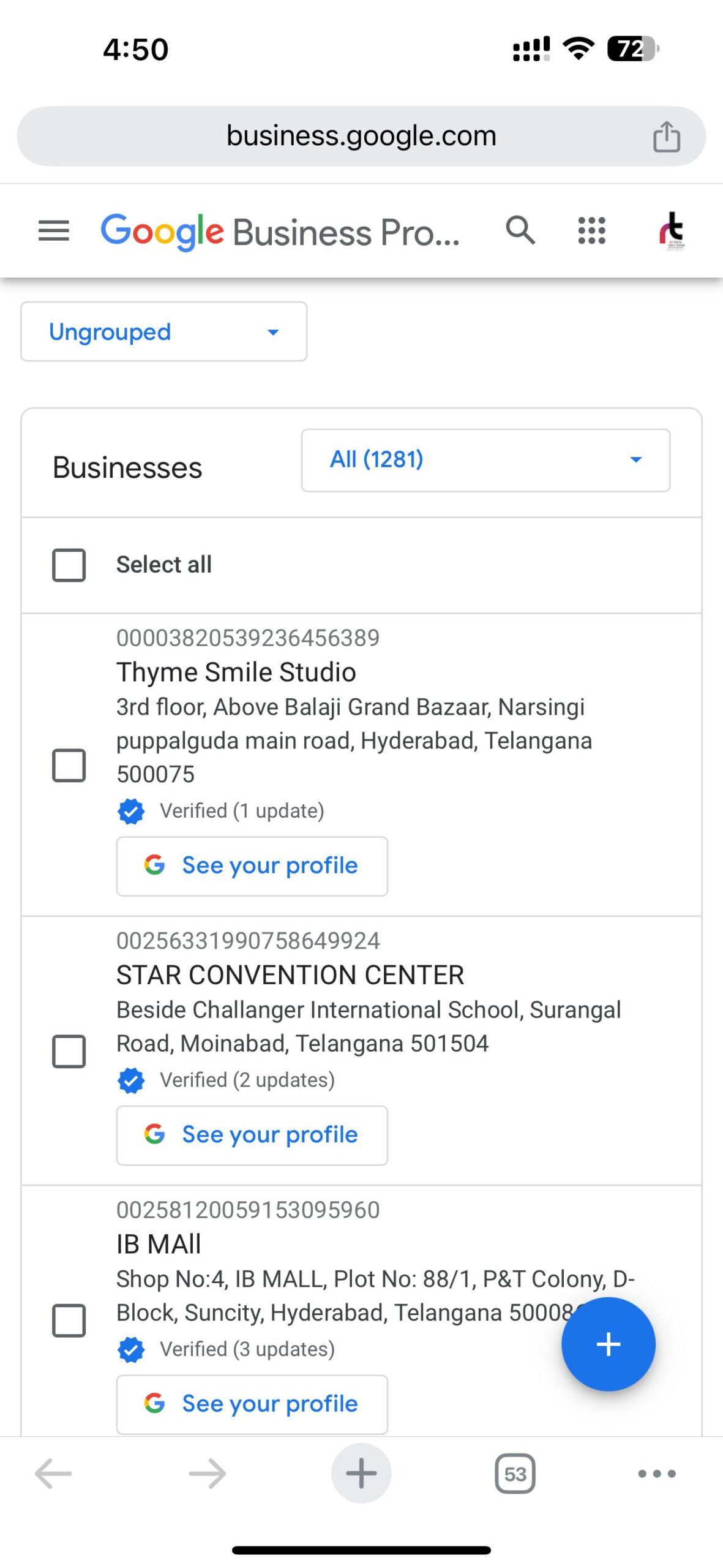This screenshot has height=1568, width=723.
Task: Tap the business.google.com address field
Action: (x=361, y=137)
